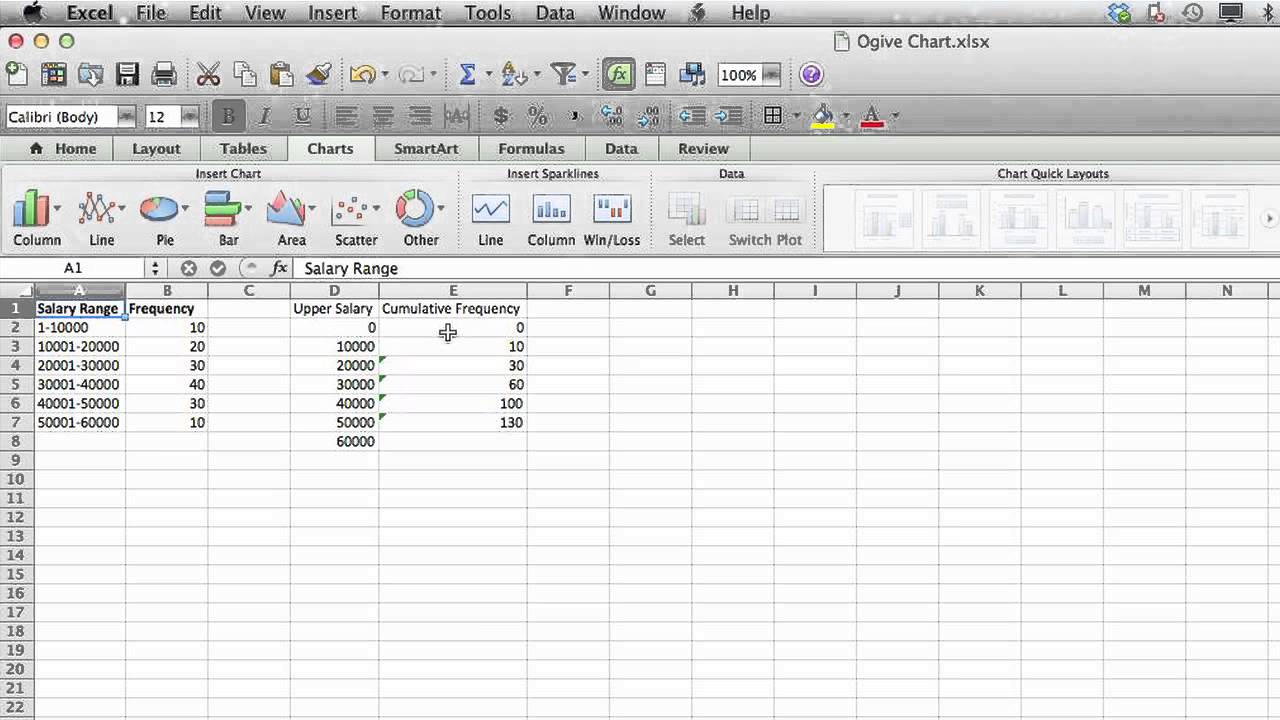
Task: Click the formula bar input showing Salary Range
Action: tap(785, 268)
